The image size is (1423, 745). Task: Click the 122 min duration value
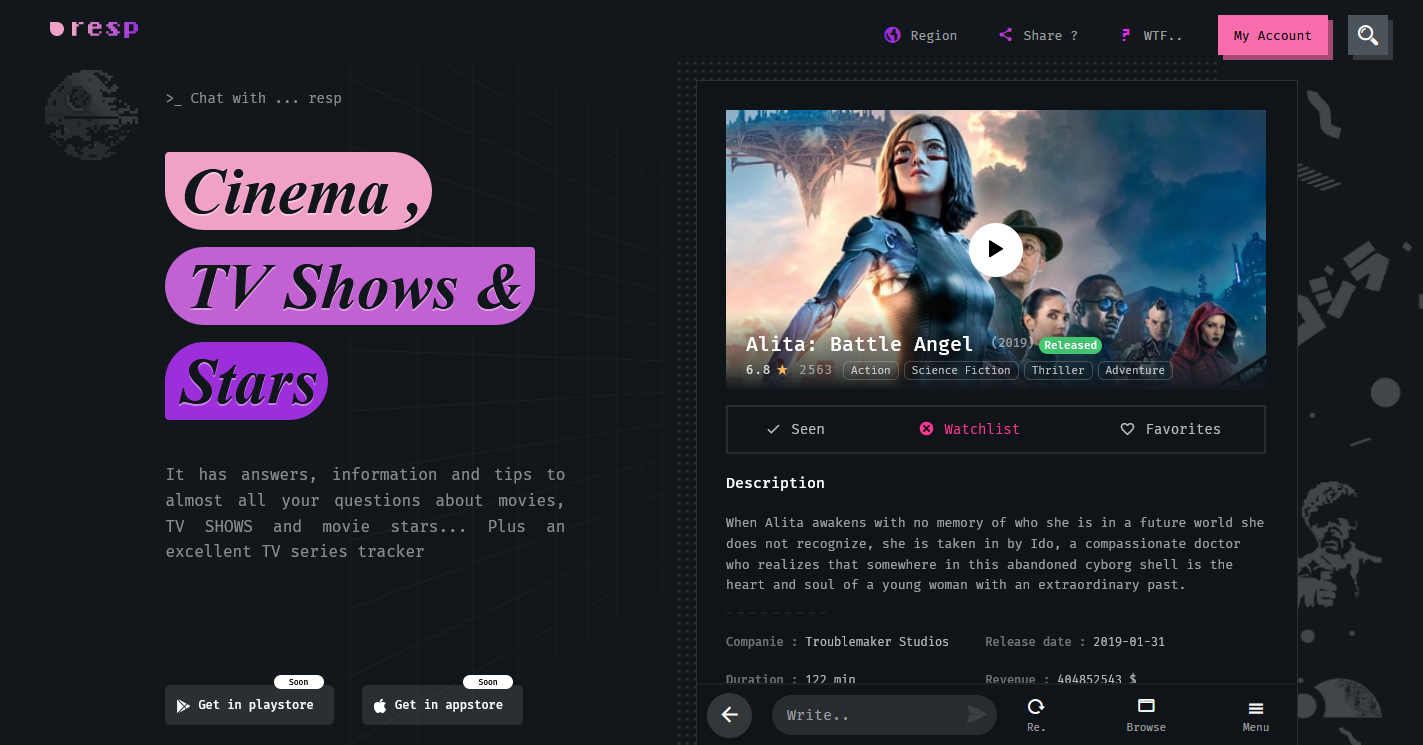coord(830,679)
